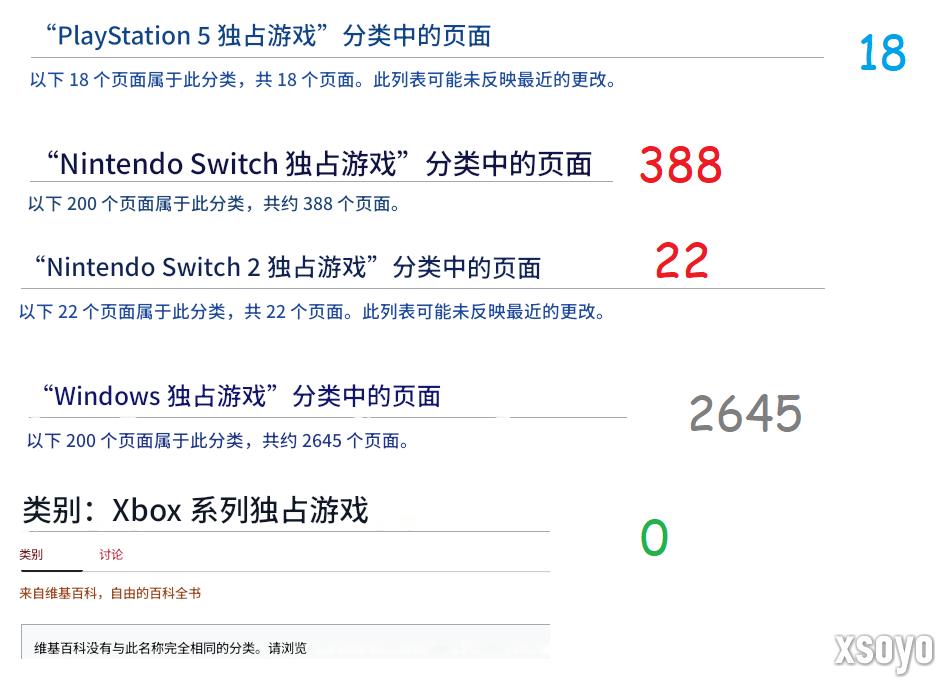Select the line stating 共约 388 个页面
The width and height of the screenshot is (948, 683).
214,204
